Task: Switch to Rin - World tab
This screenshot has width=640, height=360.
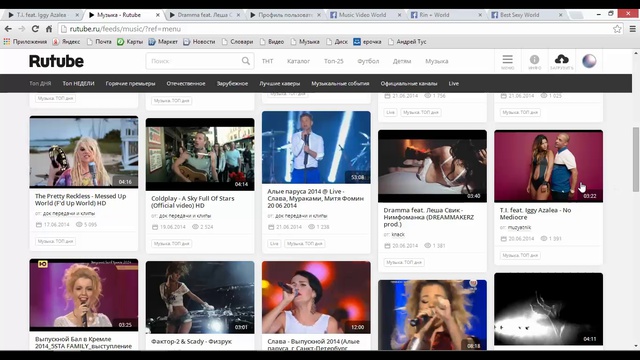Action: coord(446,15)
